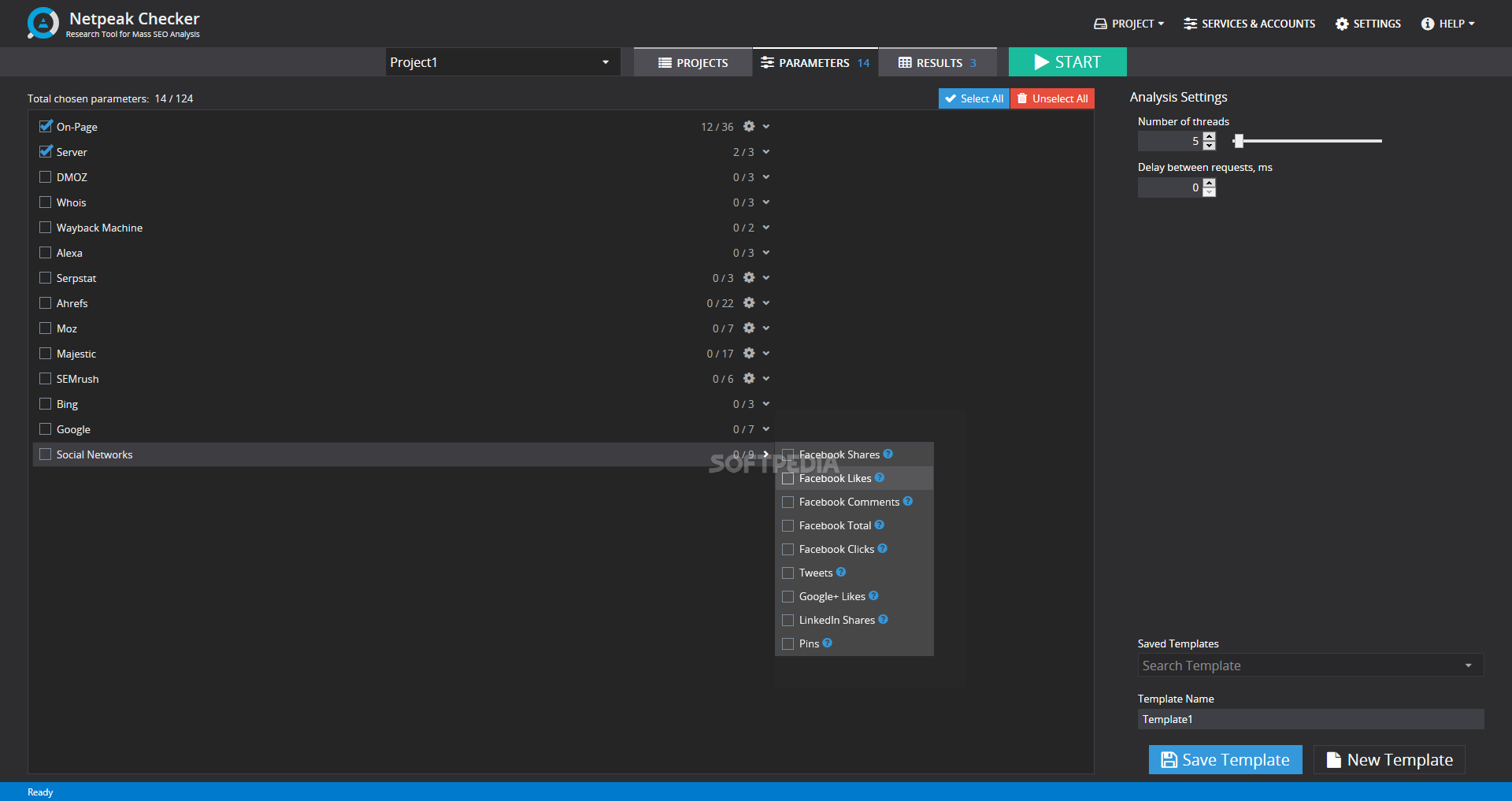This screenshot has width=1512, height=801.
Task: Switch to the Results tab
Action: pos(937,62)
